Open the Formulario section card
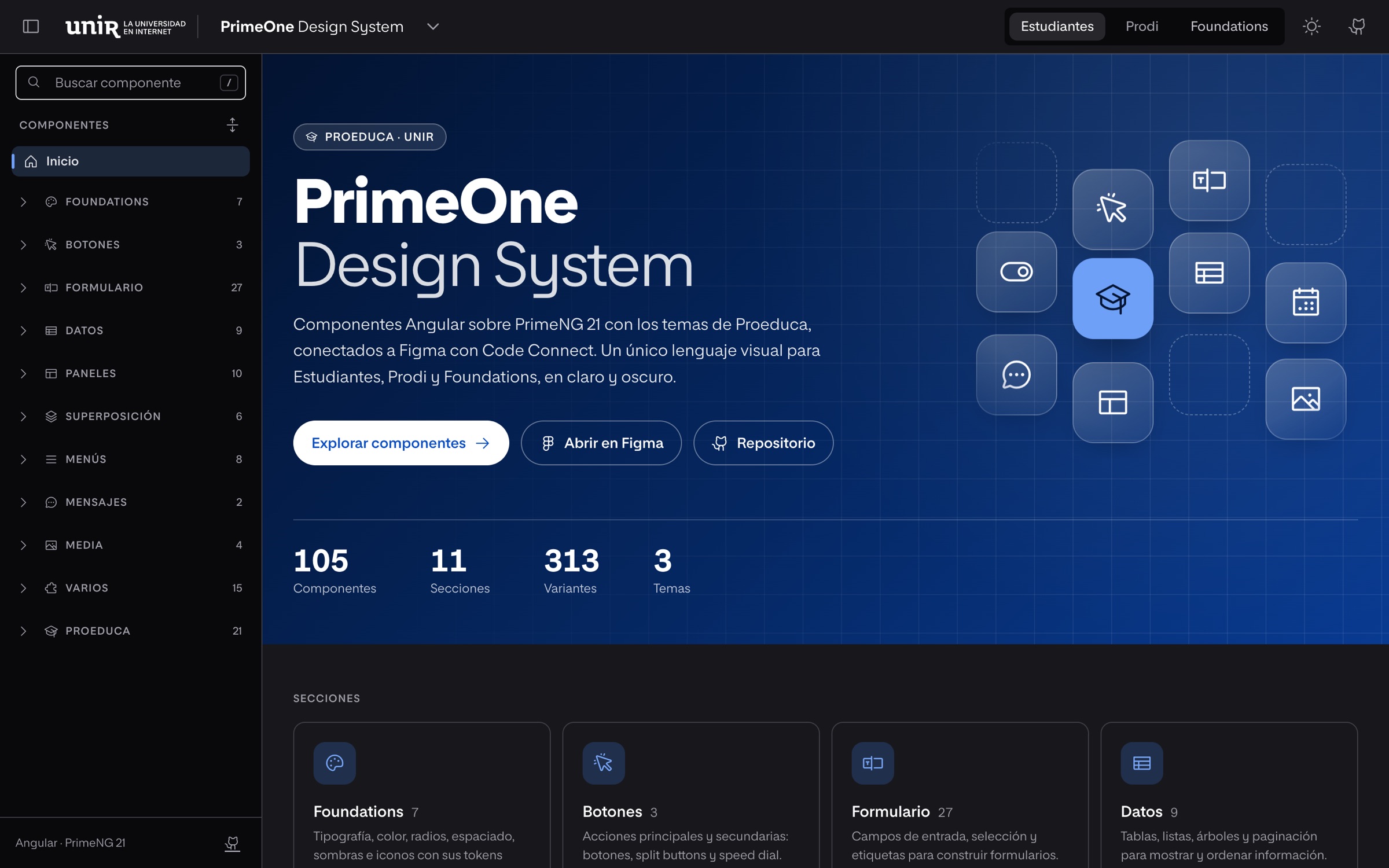Viewport: 1389px width, 868px height. (x=960, y=795)
